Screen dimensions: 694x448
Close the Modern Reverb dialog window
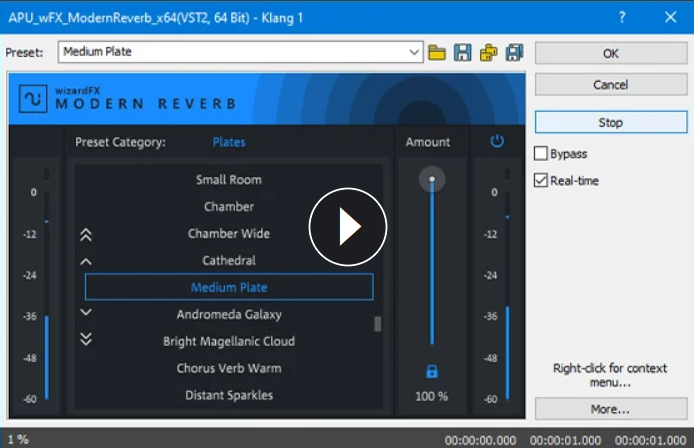671,17
